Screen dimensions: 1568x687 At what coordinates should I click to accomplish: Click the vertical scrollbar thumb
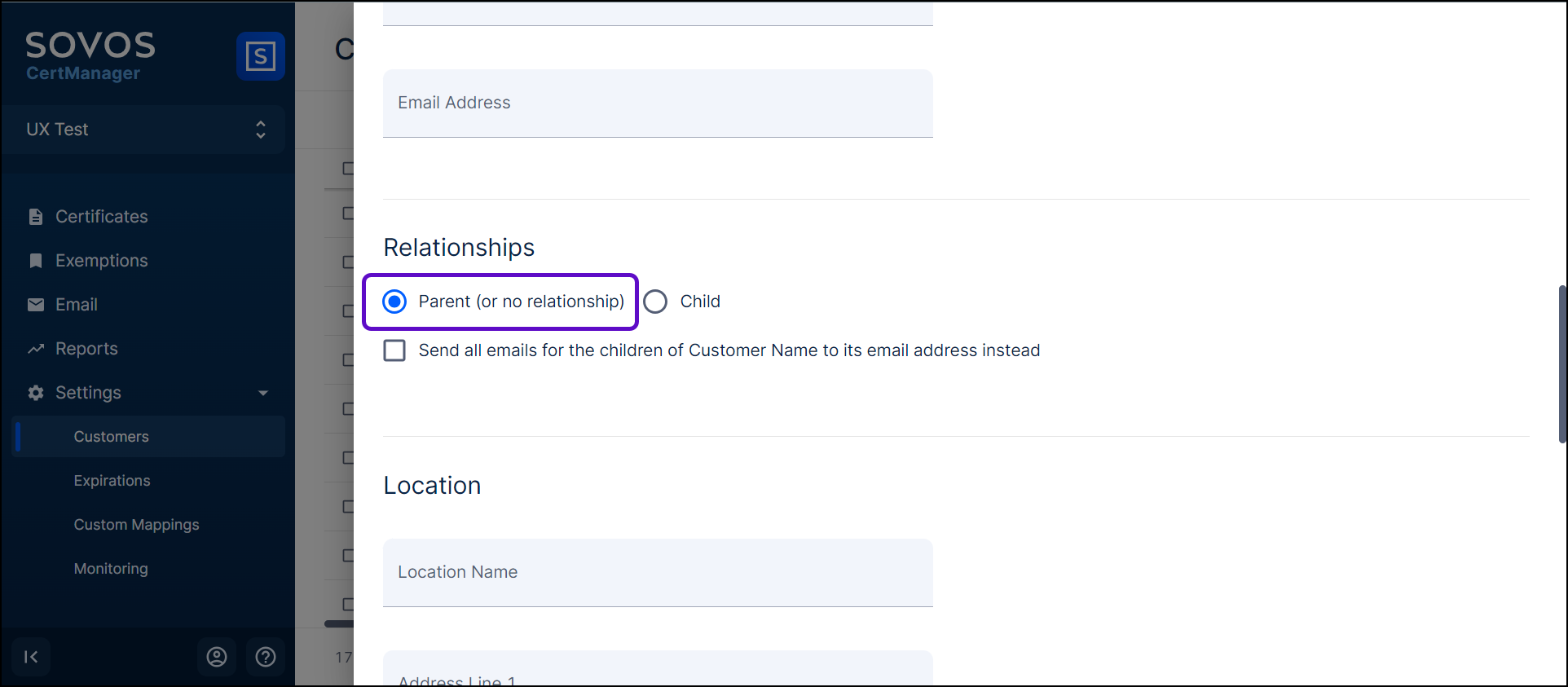coord(1561,363)
